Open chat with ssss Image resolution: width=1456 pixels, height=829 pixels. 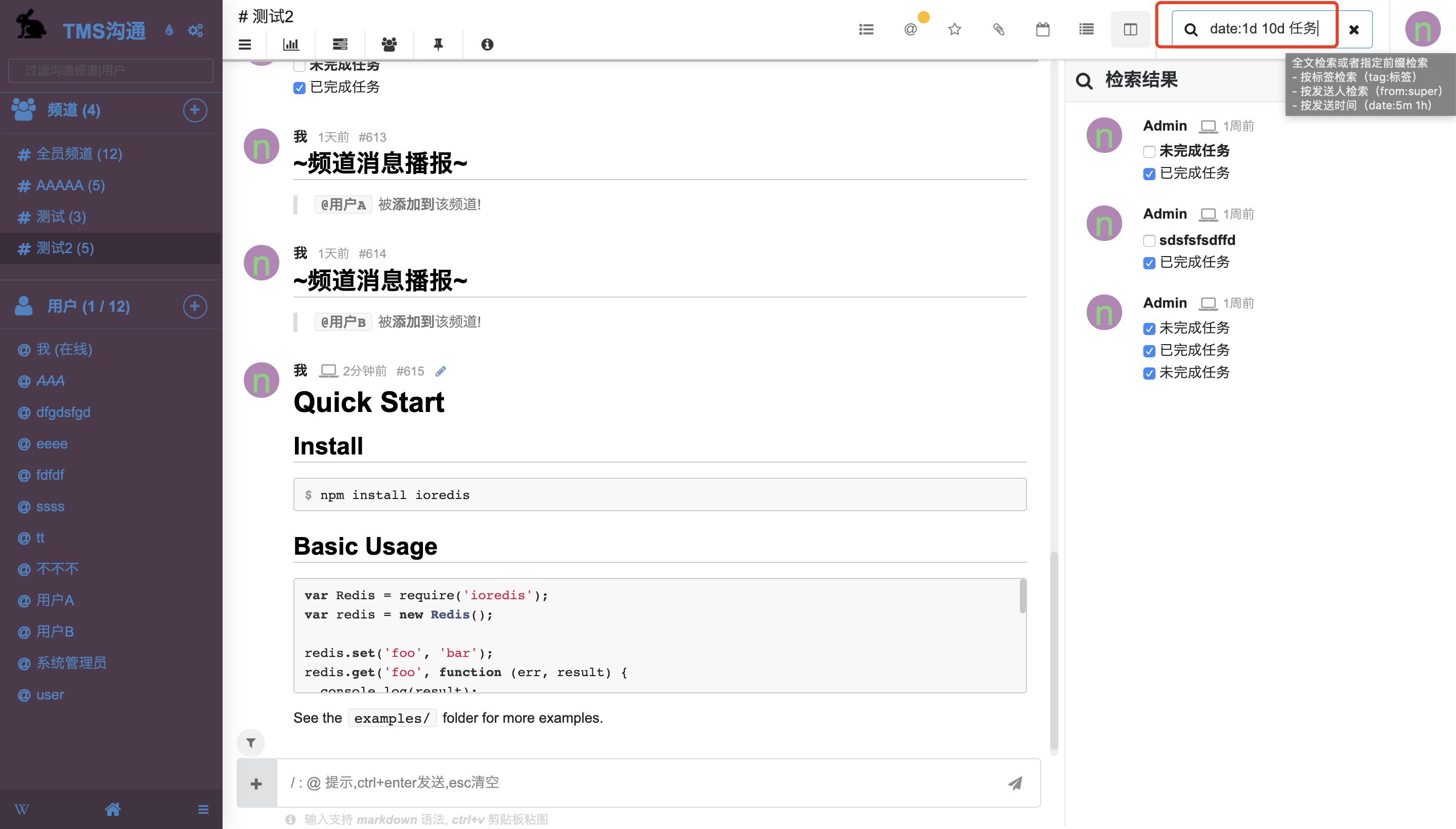click(x=110, y=506)
